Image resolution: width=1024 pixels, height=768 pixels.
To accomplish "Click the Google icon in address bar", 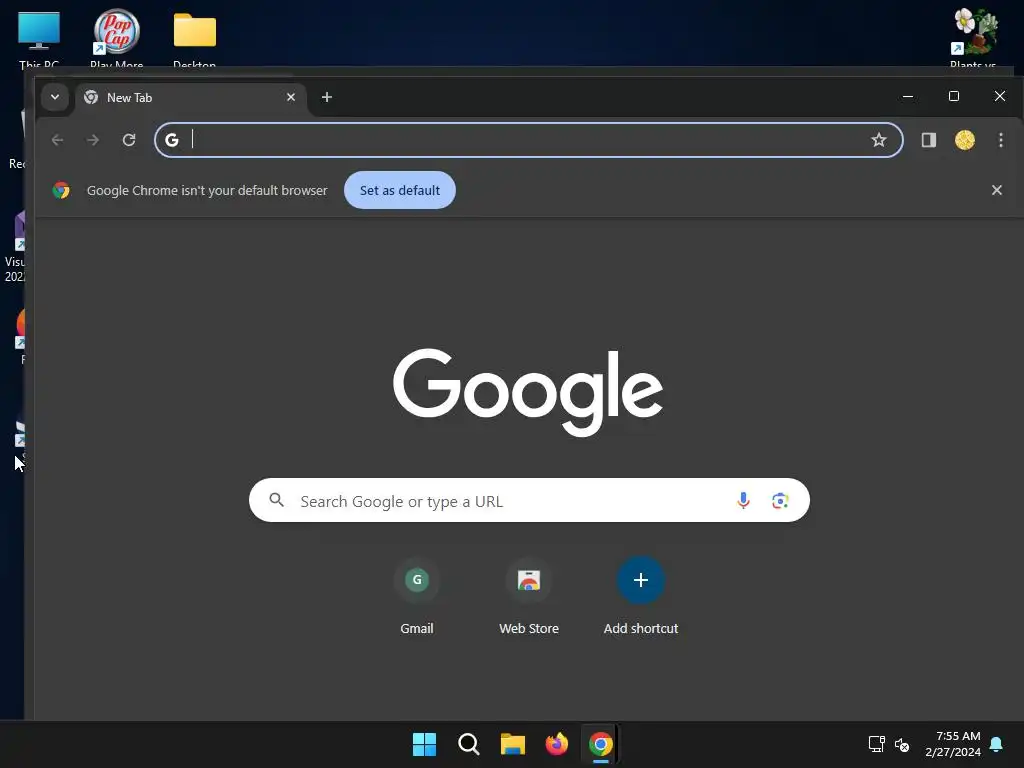I will [x=172, y=140].
